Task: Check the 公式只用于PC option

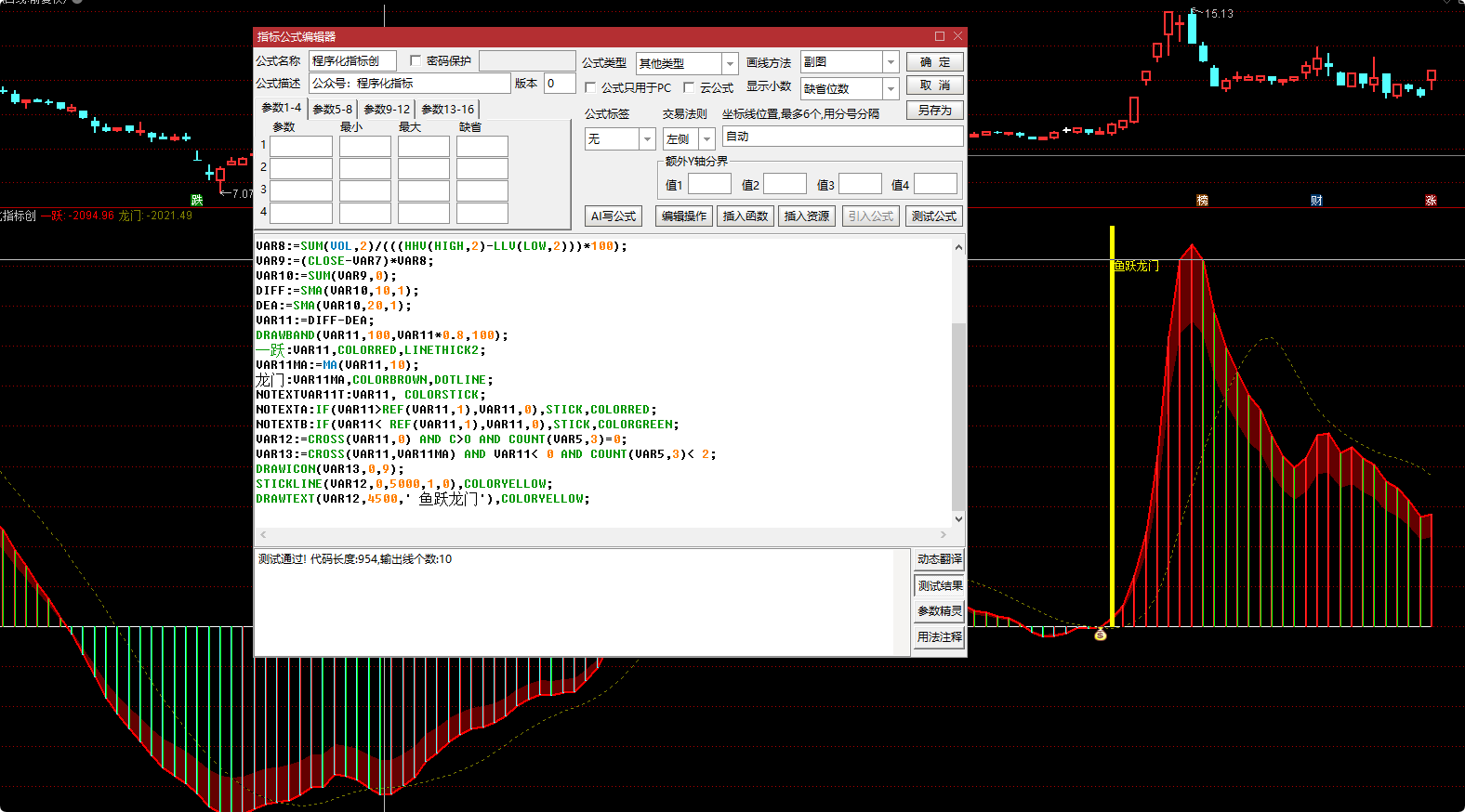Action: tap(590, 87)
